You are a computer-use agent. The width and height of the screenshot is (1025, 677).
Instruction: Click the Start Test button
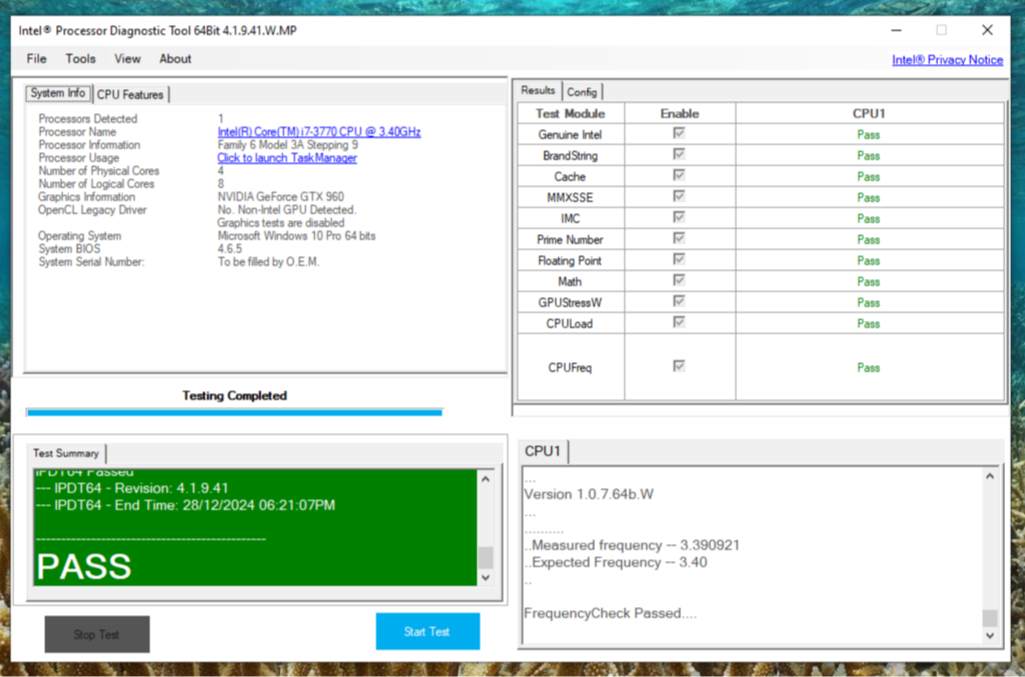(x=428, y=631)
